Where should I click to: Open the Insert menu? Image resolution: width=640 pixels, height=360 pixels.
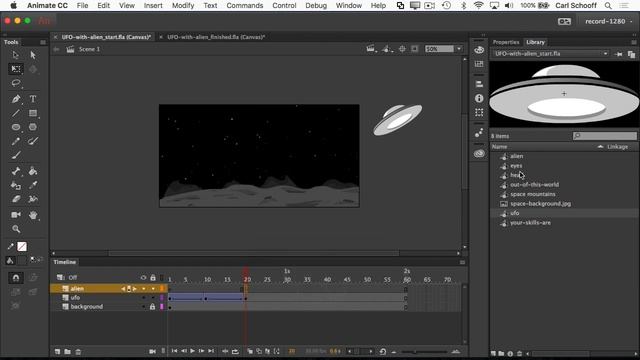(153, 5)
